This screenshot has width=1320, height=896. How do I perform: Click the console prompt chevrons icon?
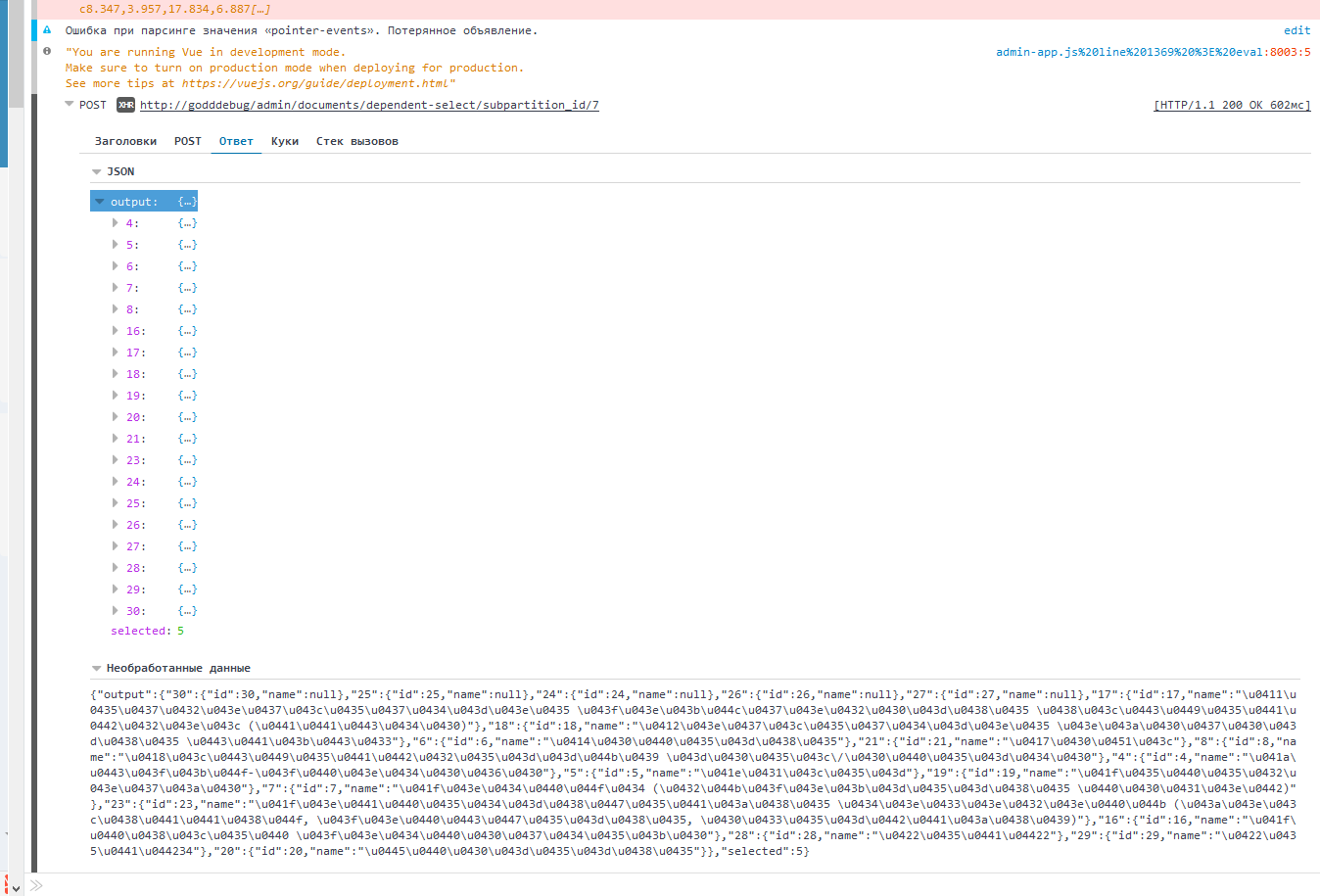36,885
